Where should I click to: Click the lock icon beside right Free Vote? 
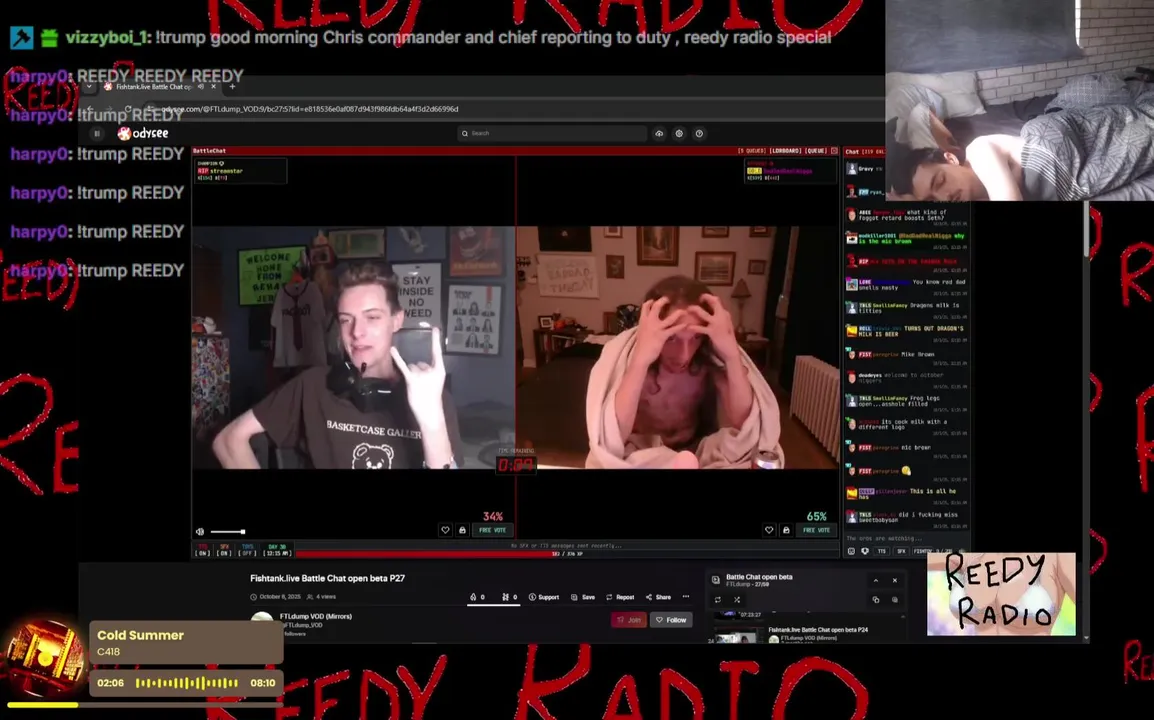[786, 530]
